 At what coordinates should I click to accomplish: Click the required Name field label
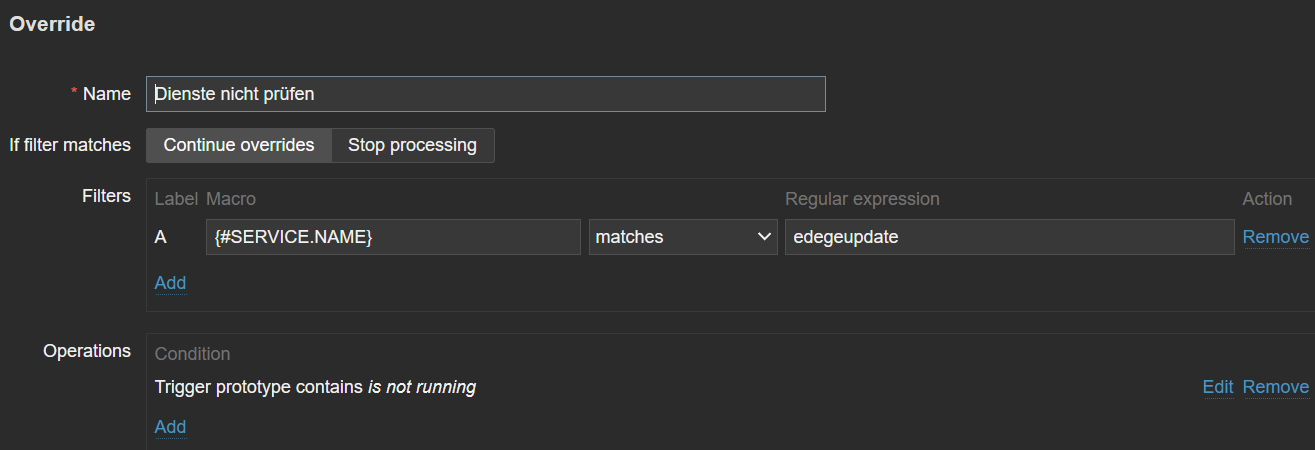point(106,94)
